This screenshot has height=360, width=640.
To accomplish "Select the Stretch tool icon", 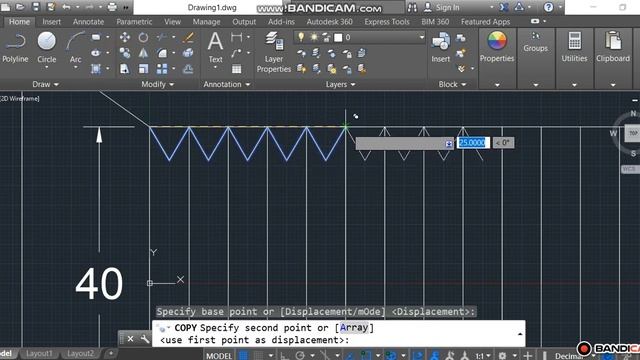I will [x=125, y=69].
